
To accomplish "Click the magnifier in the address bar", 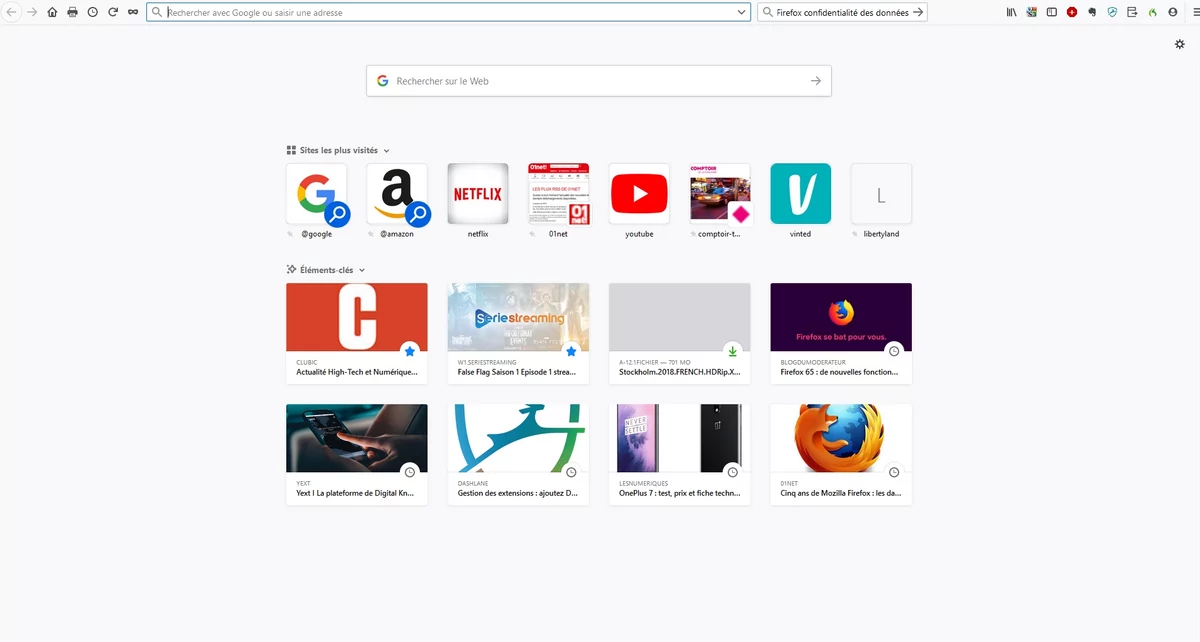I will tap(157, 12).
